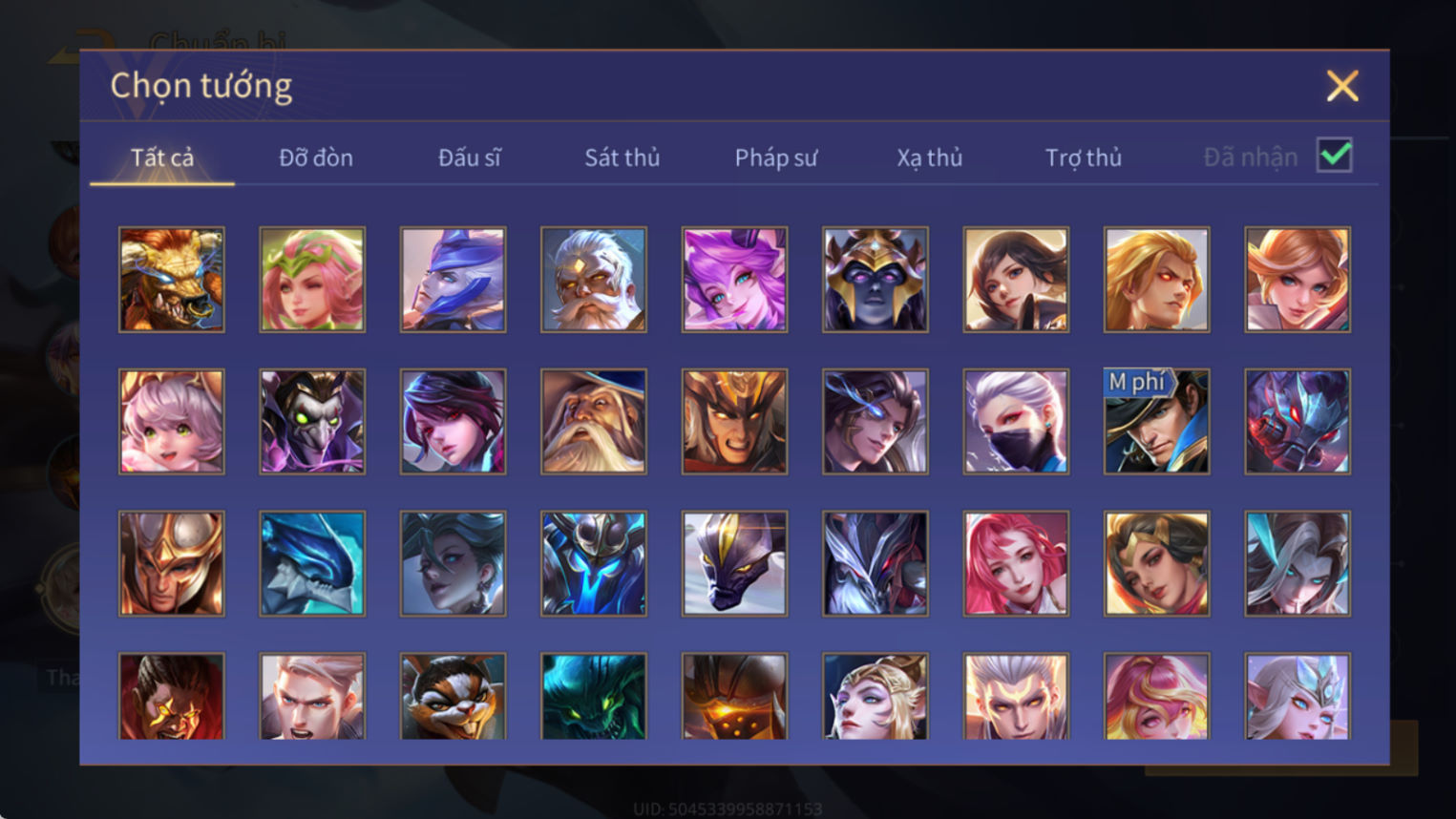Switch to the 'Đỡ đòn' tab
This screenshot has width=1456, height=819.
[x=316, y=157]
